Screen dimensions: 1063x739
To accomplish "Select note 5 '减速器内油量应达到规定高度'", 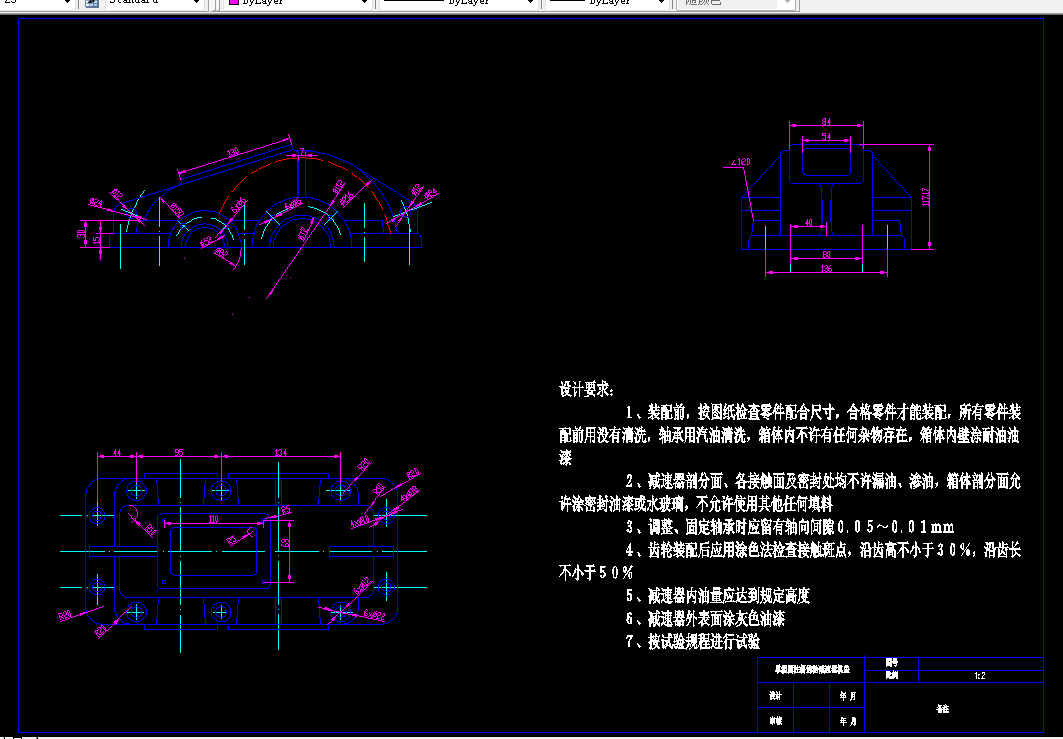I will click(718, 596).
